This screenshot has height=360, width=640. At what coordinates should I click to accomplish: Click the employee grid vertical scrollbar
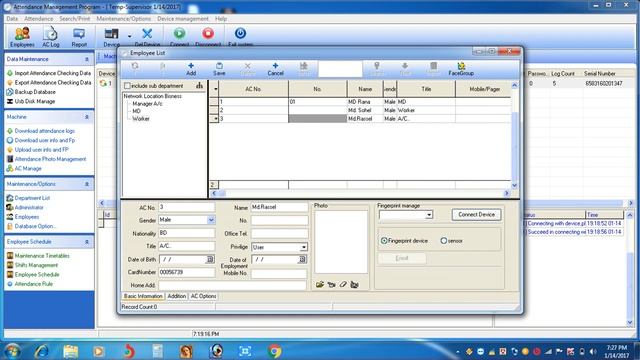pos(514,135)
